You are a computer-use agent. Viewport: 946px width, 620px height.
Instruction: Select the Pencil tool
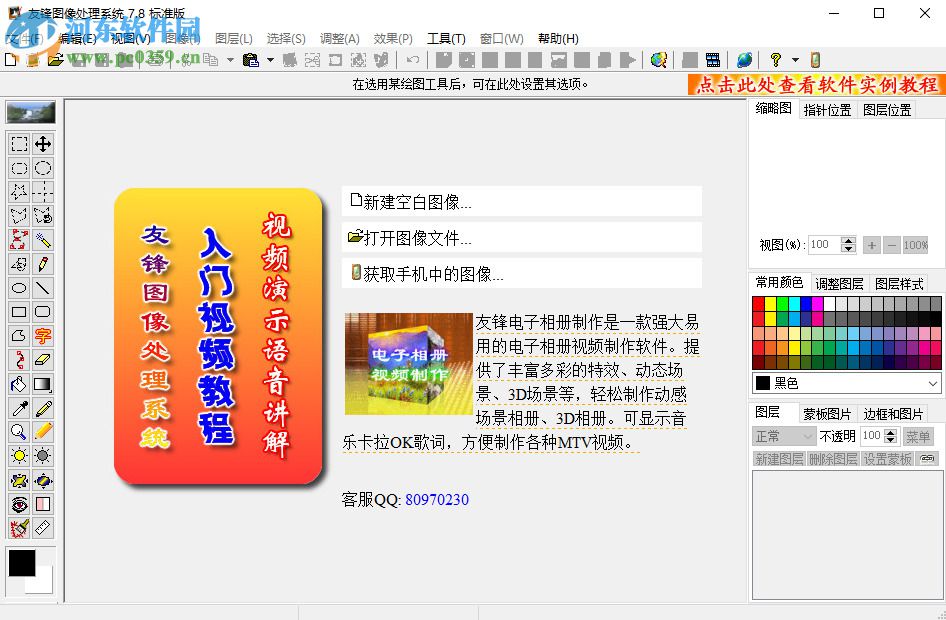coord(41,408)
